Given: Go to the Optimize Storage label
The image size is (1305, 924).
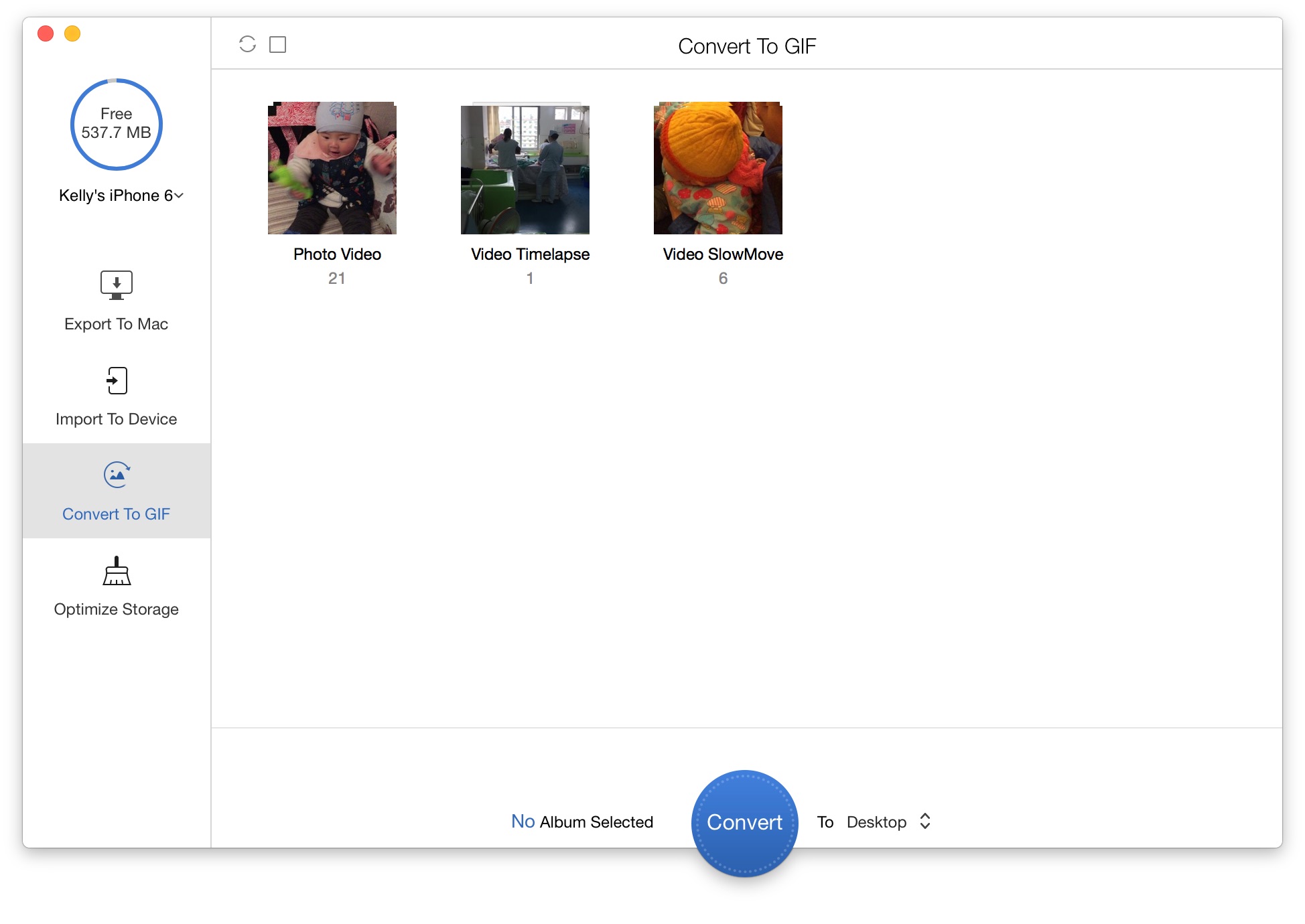Looking at the screenshot, I should coord(117,609).
